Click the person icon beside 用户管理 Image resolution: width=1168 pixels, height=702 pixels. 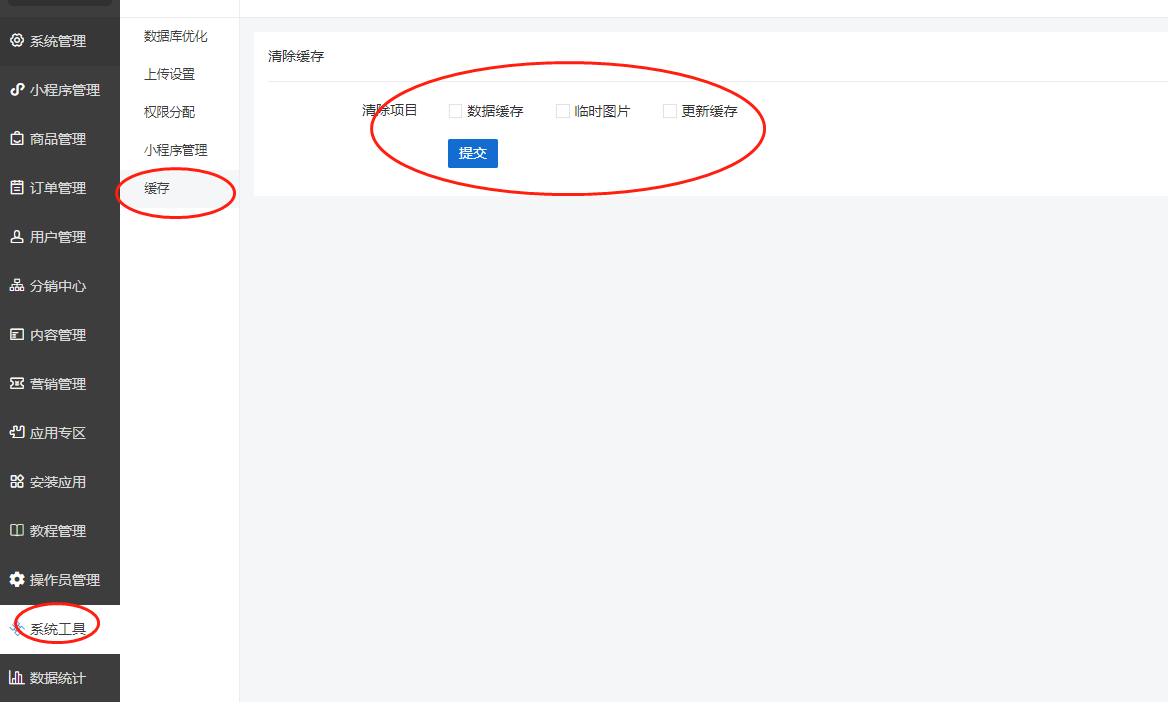pyautogui.click(x=16, y=236)
